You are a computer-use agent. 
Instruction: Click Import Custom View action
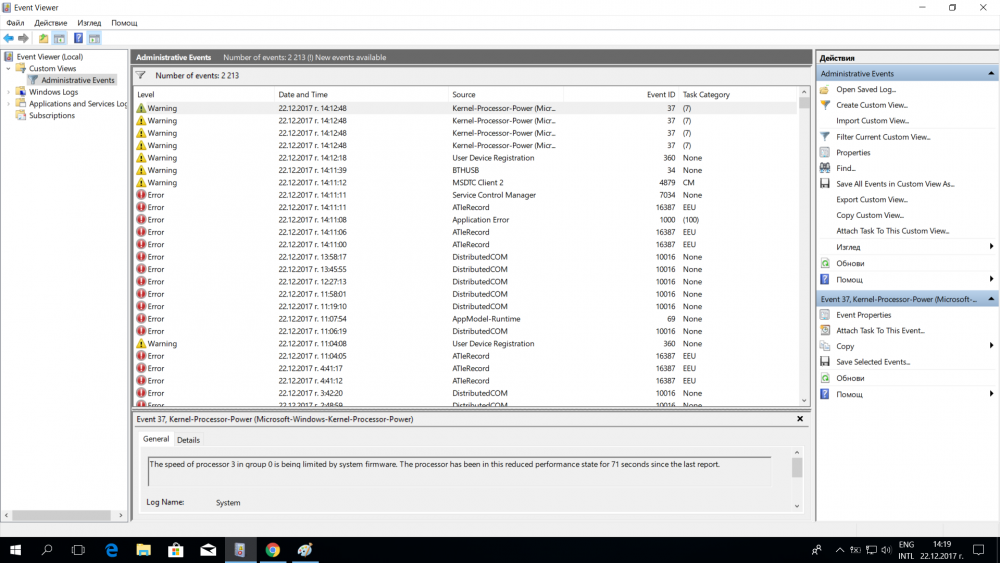pyautogui.click(x=872, y=121)
